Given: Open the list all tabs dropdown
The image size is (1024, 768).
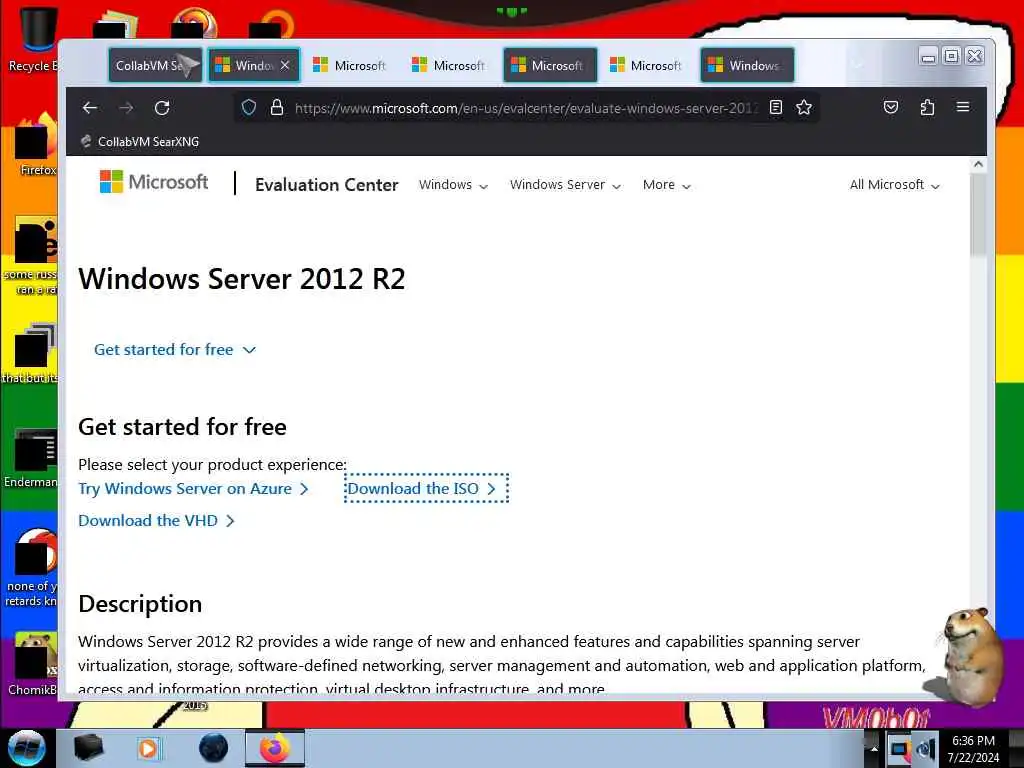Looking at the screenshot, I should (857, 65).
